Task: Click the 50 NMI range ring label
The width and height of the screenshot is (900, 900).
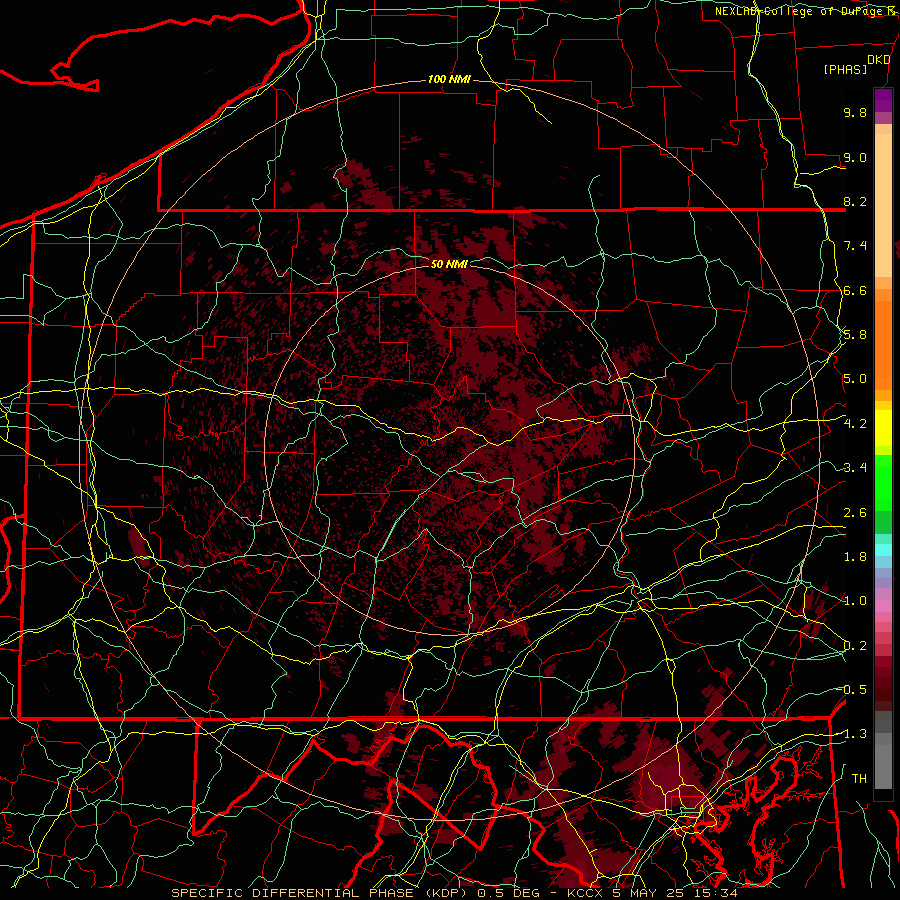Action: tap(449, 264)
